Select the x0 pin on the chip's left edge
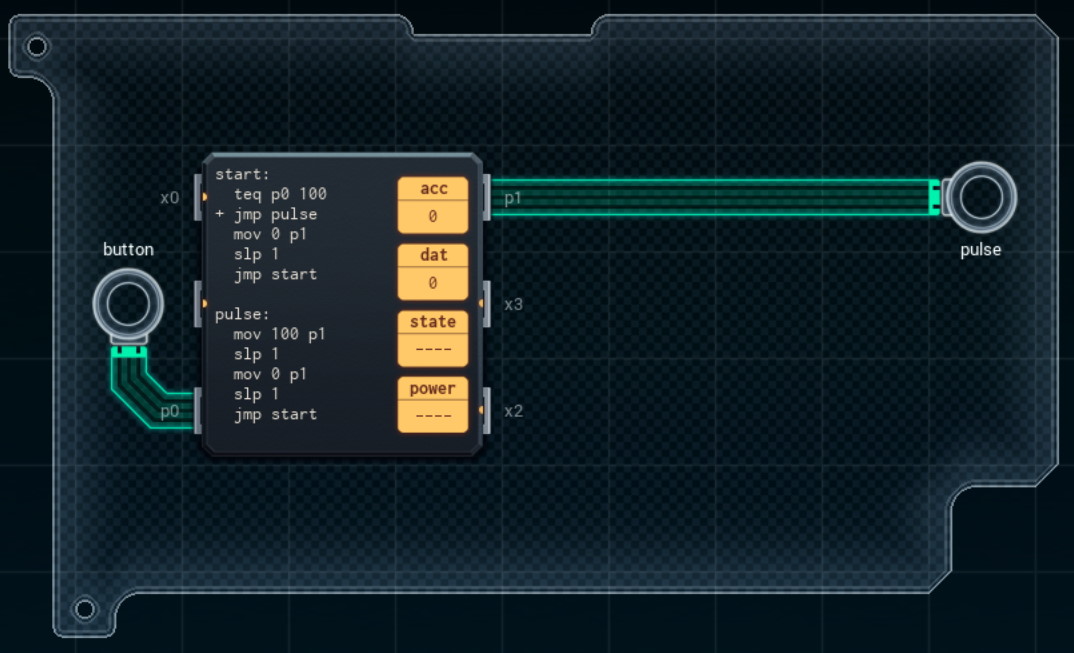1074x653 pixels. 197,197
